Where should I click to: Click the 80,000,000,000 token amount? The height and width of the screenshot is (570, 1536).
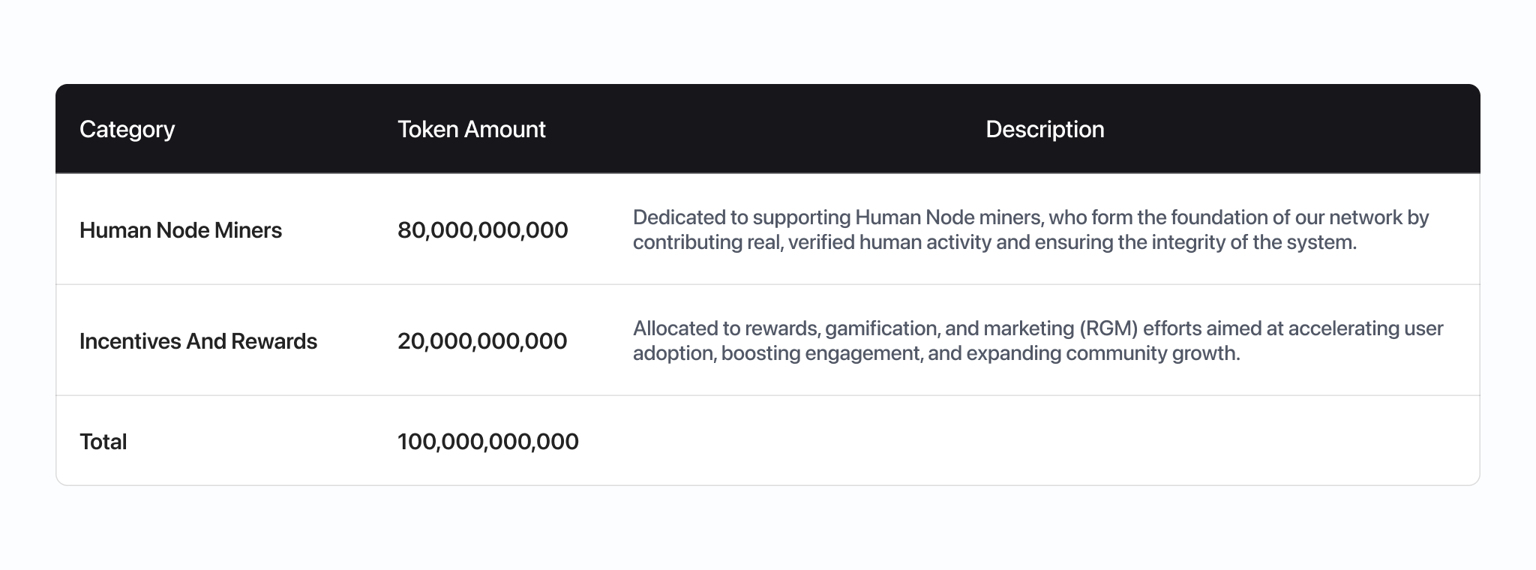pyautogui.click(x=482, y=230)
